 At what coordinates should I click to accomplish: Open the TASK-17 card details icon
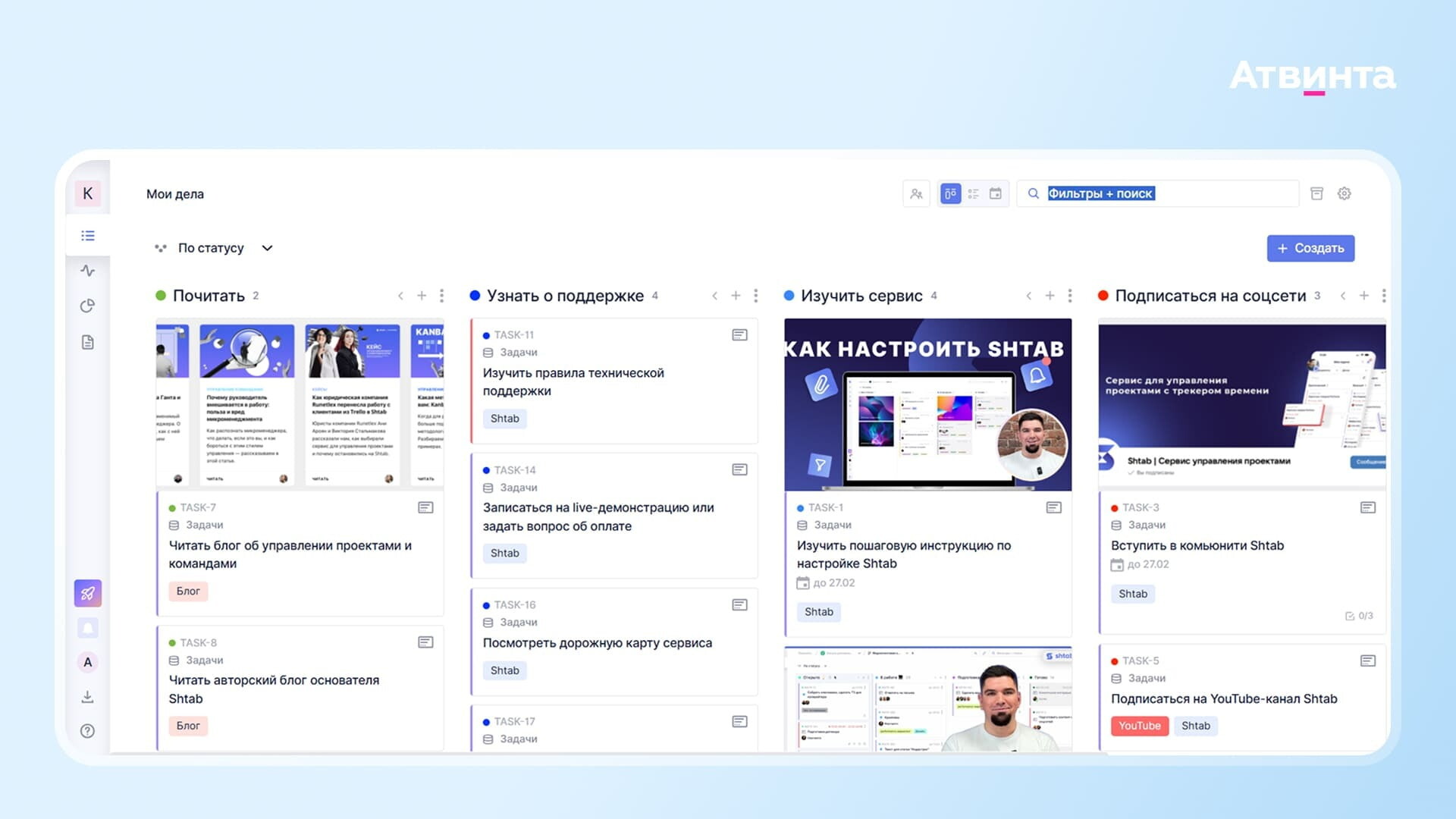point(739,722)
